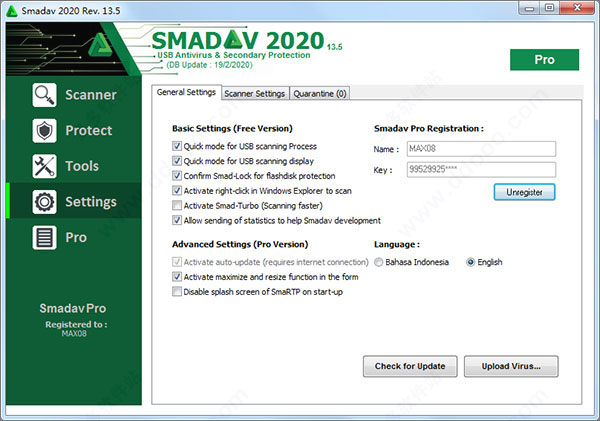Go to Settings section label

[x=91, y=202]
